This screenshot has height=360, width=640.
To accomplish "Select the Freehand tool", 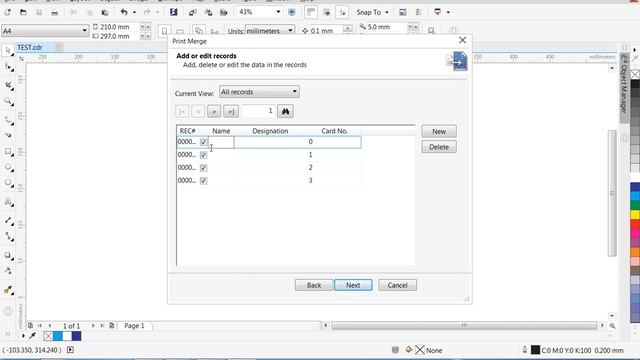I will point(8,120).
